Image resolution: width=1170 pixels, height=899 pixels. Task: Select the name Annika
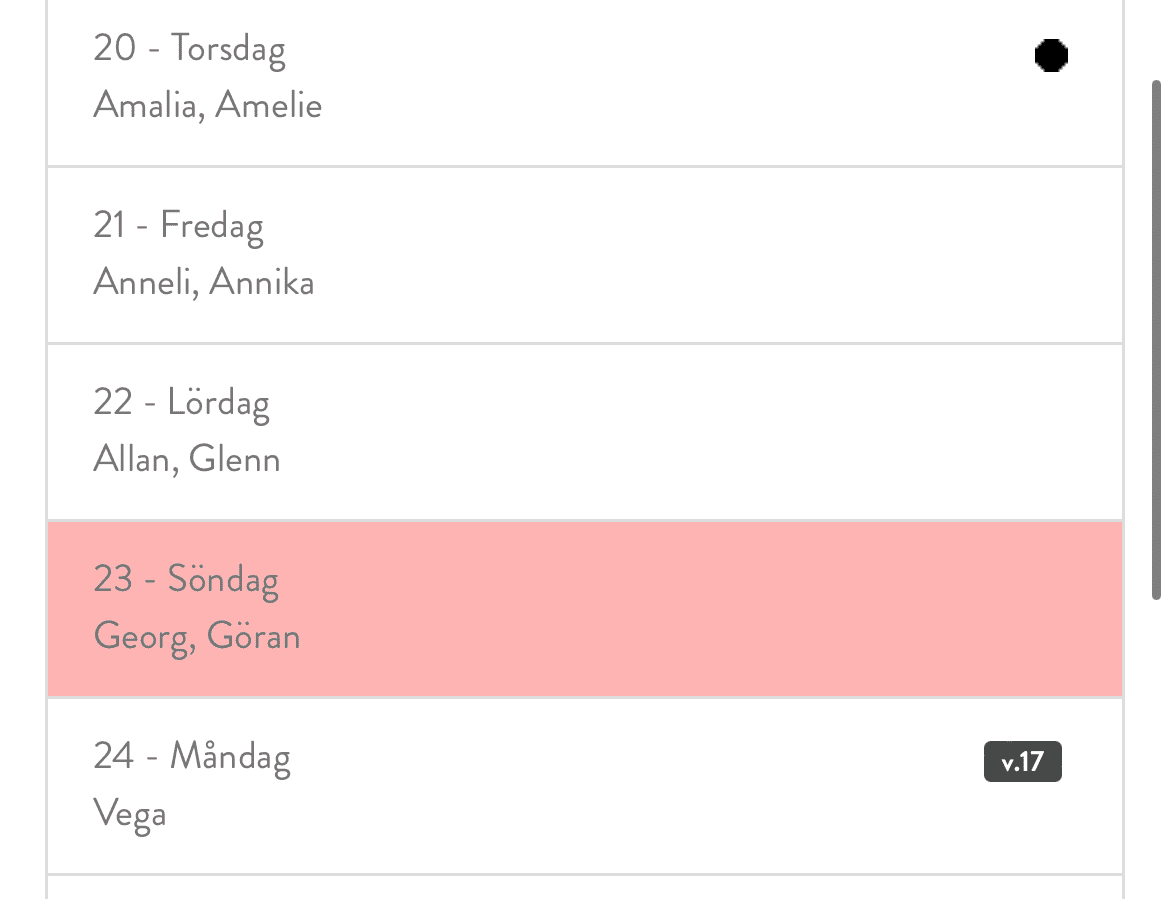[261, 282]
